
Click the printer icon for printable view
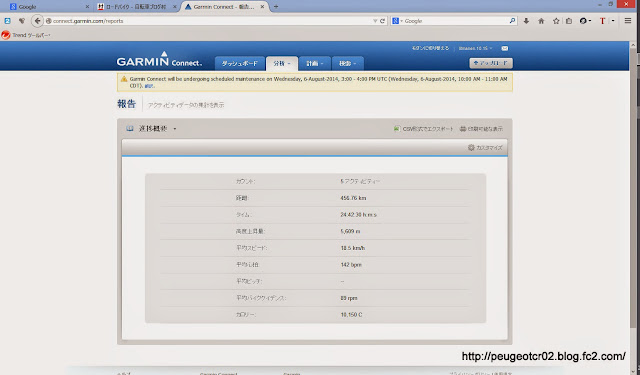pos(463,129)
